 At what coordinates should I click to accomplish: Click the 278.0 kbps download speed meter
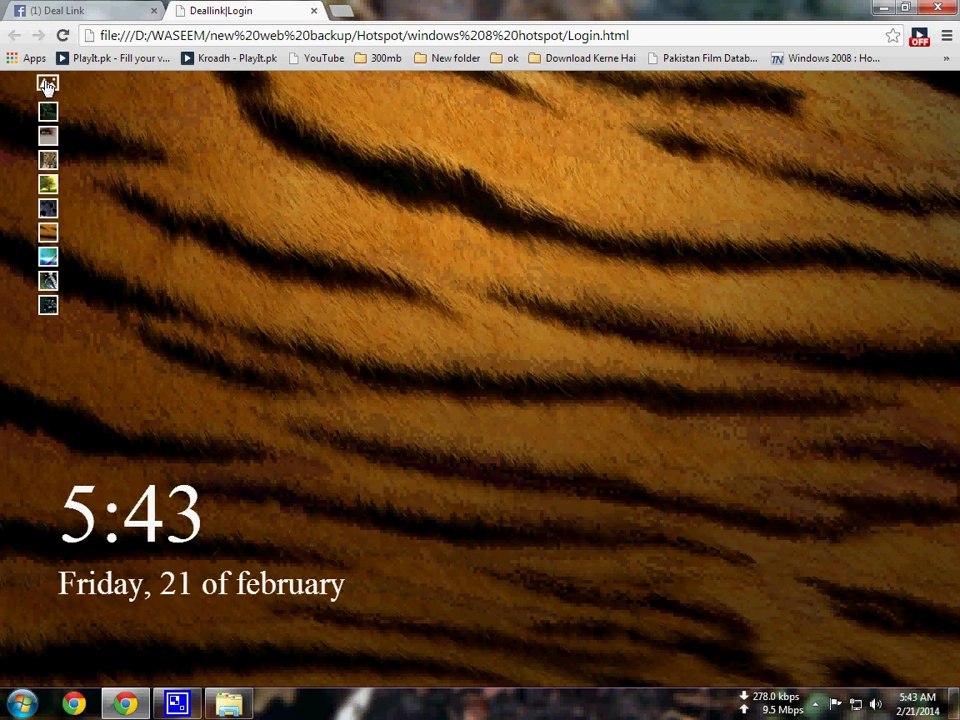(771, 696)
